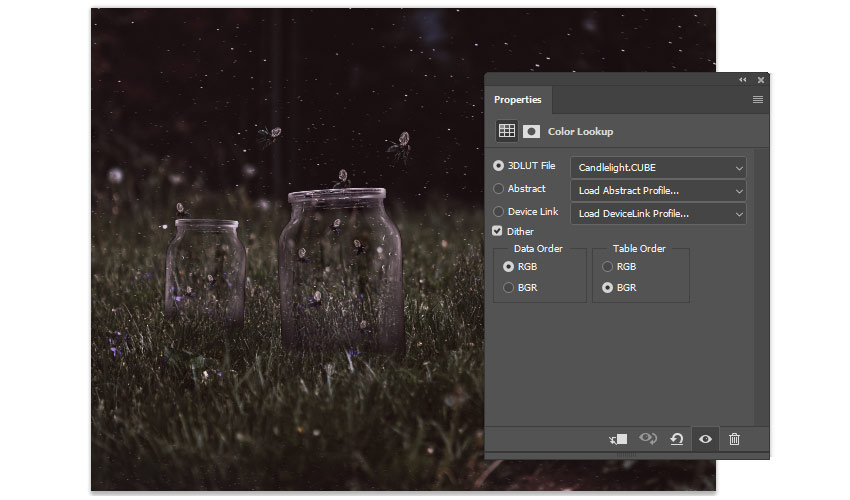This screenshot has width=850, height=500.
Task: Select the 3DLUT File radio button
Action: tap(498, 166)
